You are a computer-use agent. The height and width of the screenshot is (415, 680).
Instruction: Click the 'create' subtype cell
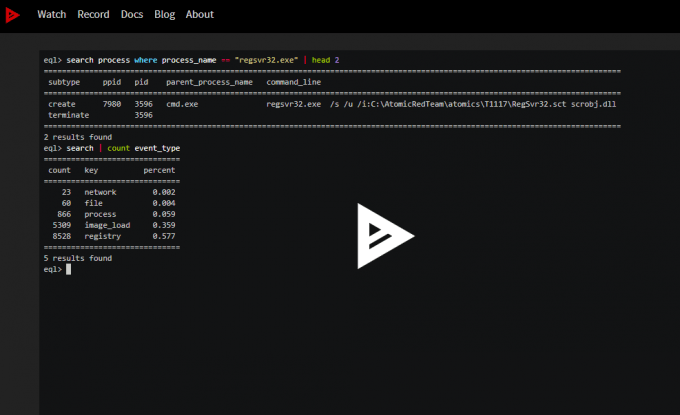coord(62,104)
